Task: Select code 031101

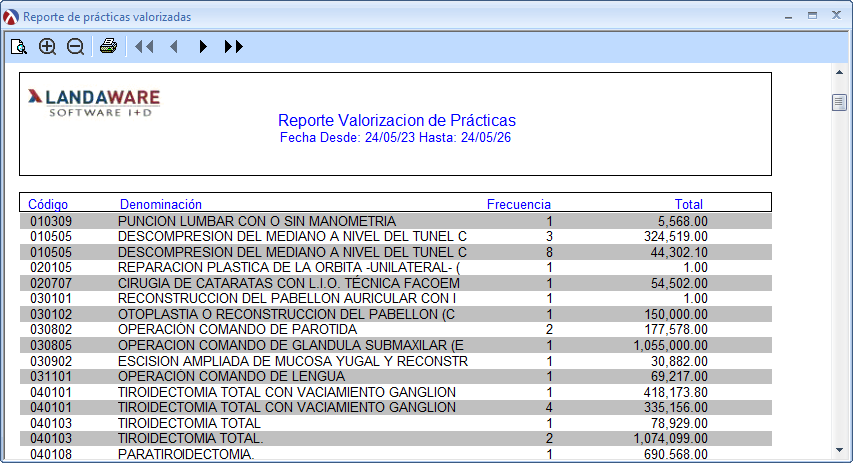Action: point(51,376)
